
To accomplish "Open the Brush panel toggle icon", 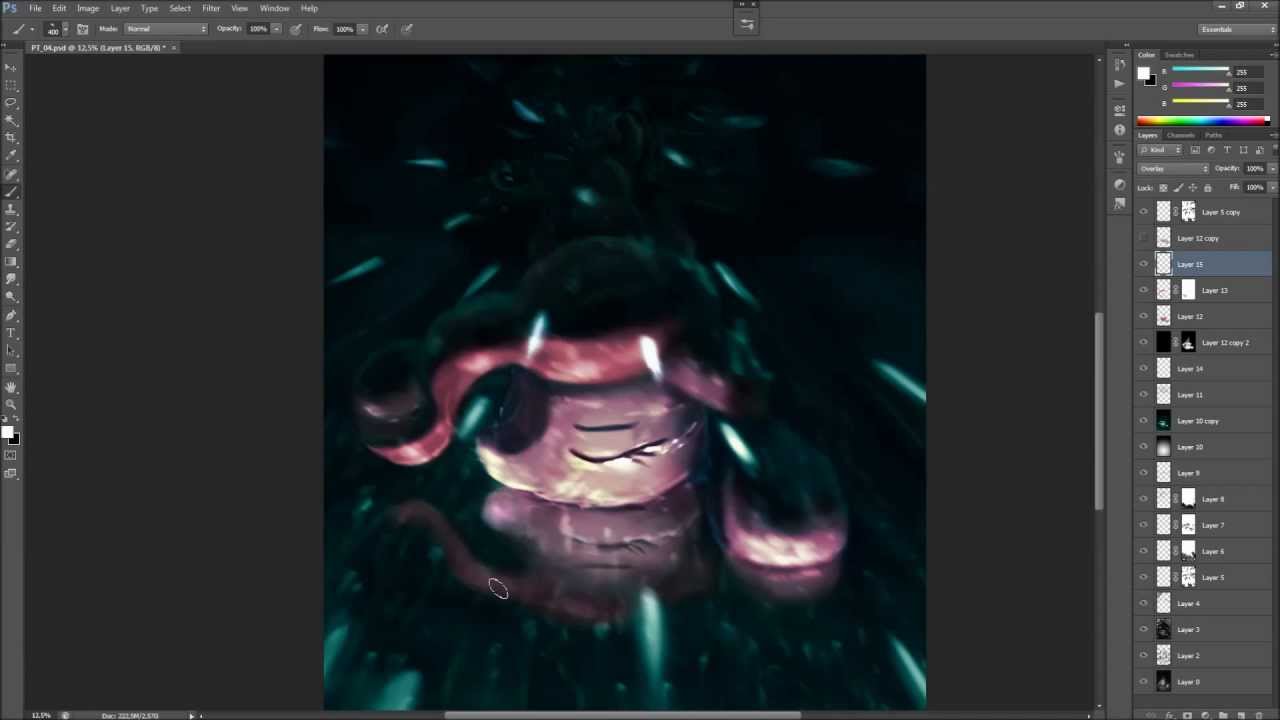I will pyautogui.click(x=82, y=29).
